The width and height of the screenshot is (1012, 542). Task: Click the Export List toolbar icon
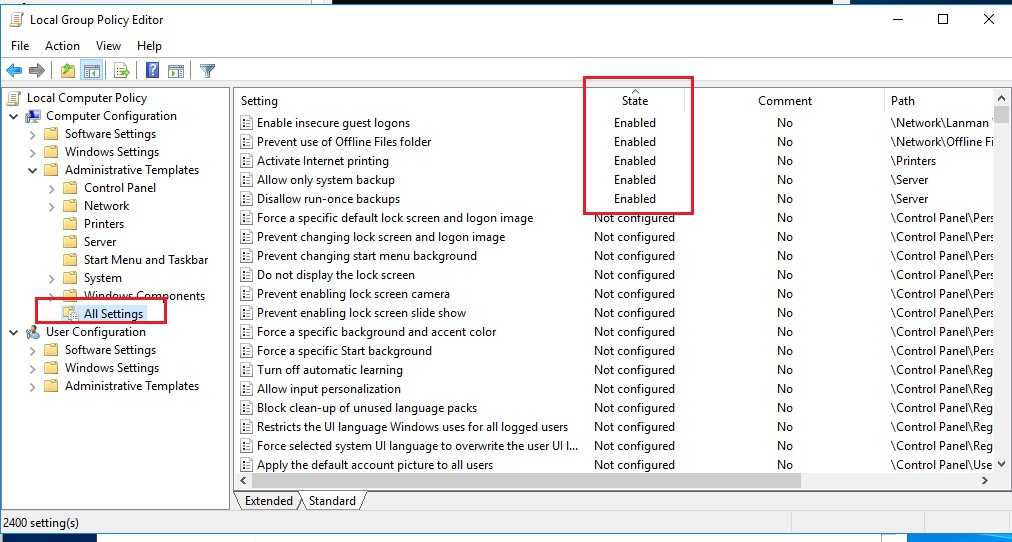(121, 70)
